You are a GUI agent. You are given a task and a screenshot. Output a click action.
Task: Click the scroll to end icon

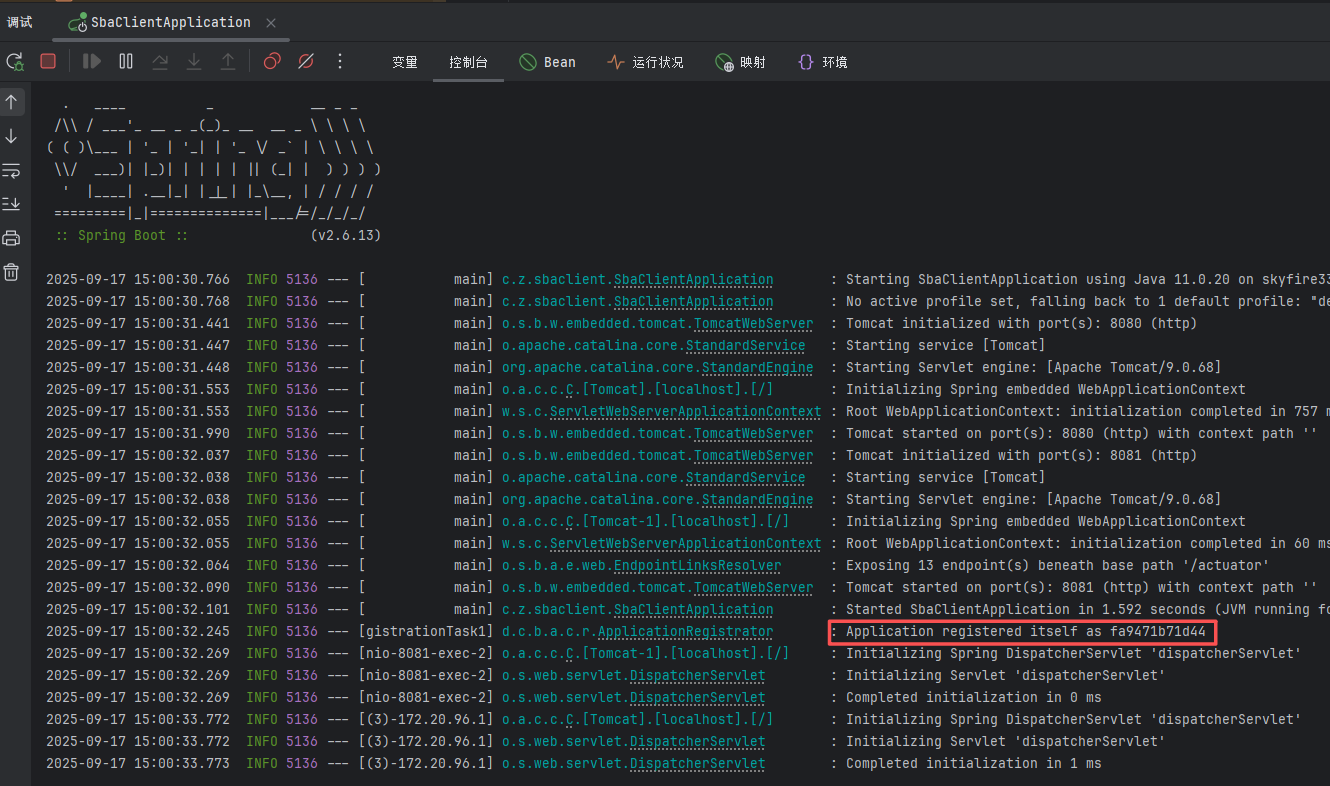12,204
